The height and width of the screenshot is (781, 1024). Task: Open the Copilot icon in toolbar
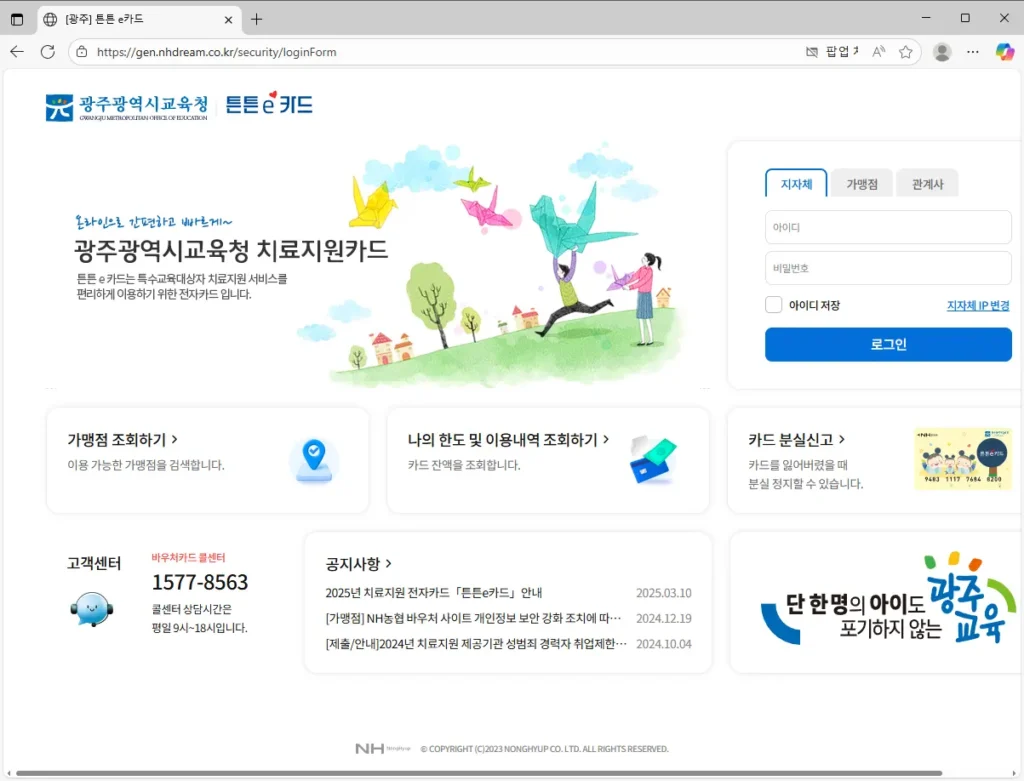coord(1004,52)
